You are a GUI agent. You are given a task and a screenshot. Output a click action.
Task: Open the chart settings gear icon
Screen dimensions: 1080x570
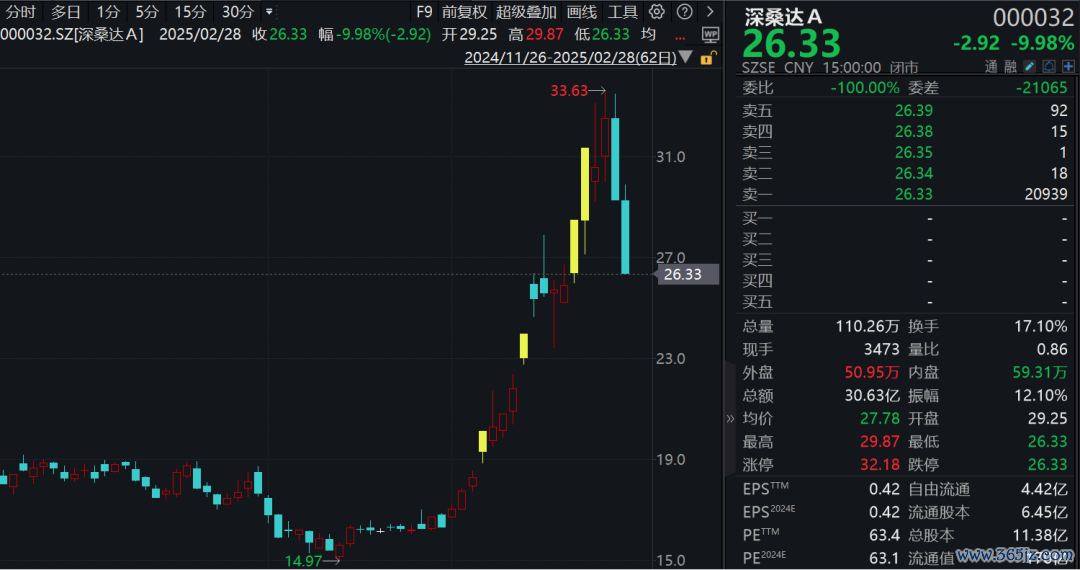(657, 12)
